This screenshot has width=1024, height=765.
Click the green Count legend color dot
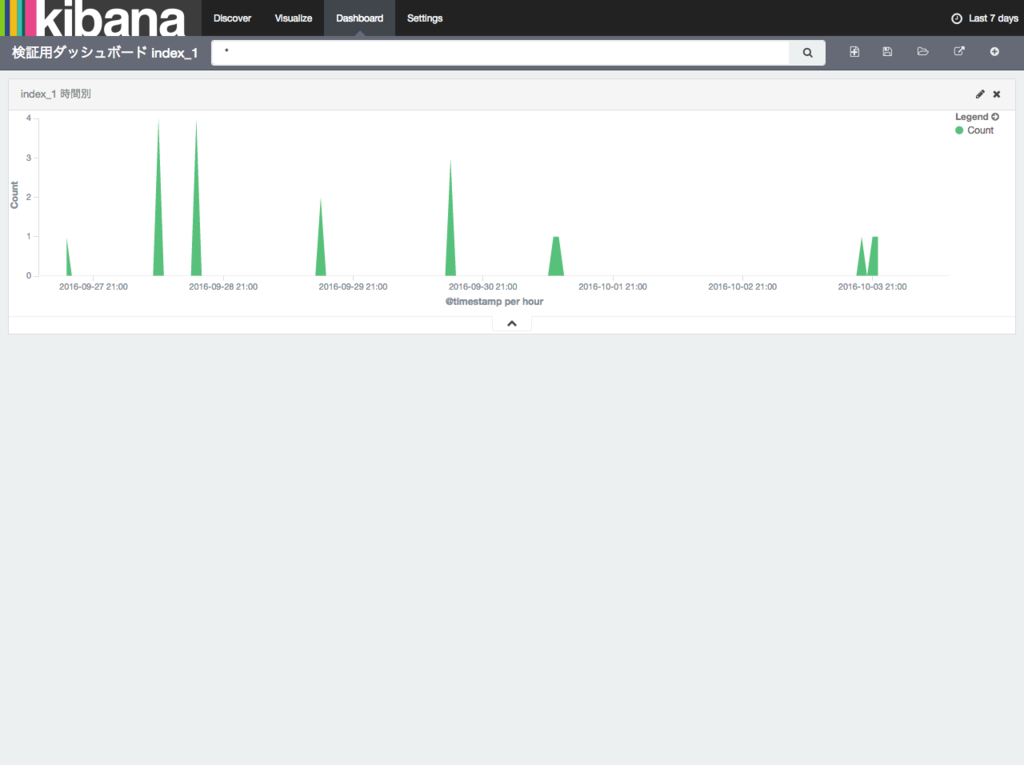coord(959,130)
